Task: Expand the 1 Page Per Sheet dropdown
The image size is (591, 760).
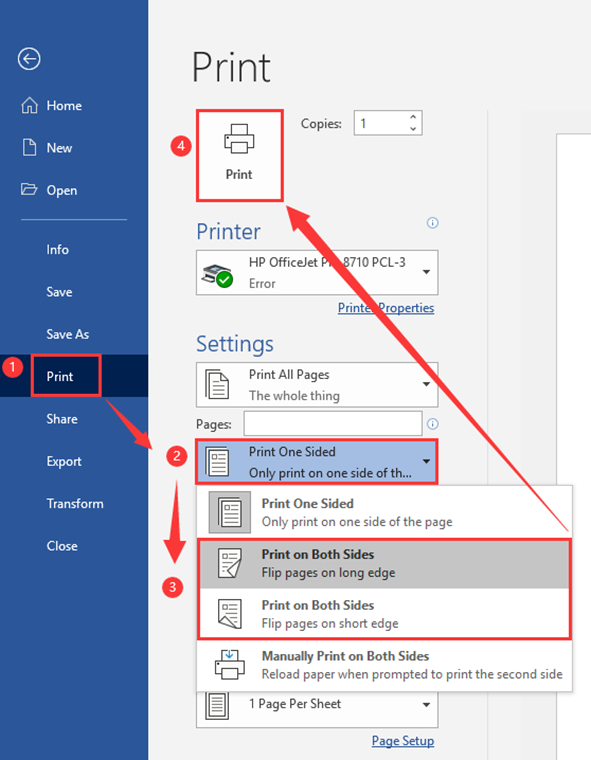Action: coord(317,707)
